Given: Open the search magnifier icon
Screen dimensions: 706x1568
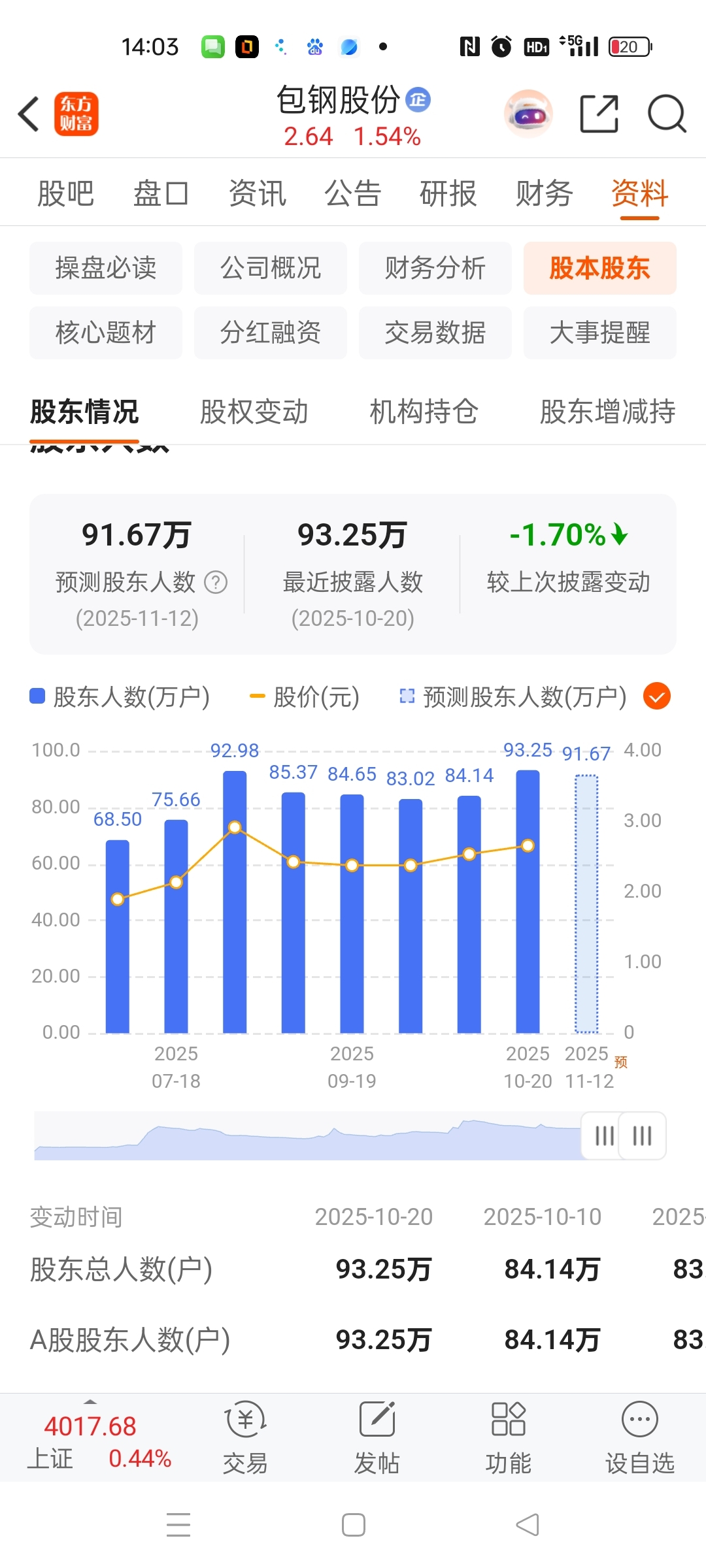Looking at the screenshot, I should 667,114.
